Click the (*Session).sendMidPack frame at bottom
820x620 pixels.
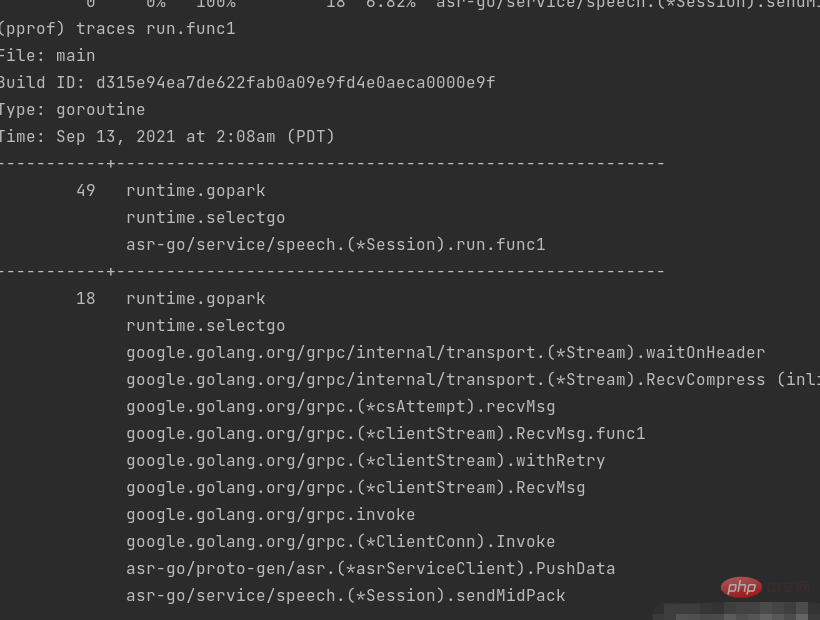[345, 595]
